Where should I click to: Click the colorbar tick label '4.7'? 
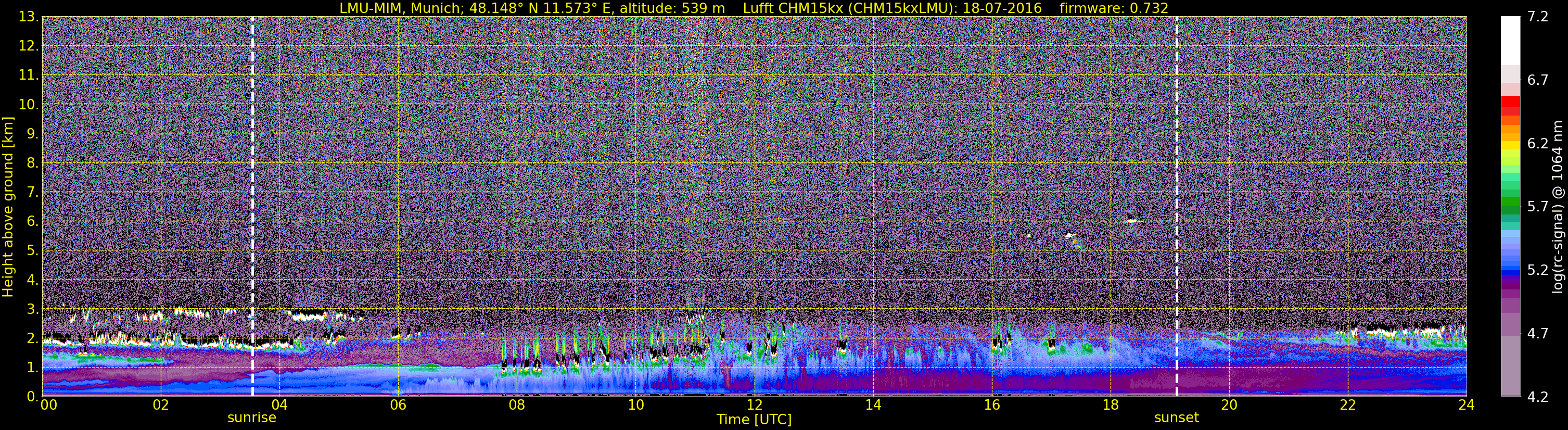1538,333
